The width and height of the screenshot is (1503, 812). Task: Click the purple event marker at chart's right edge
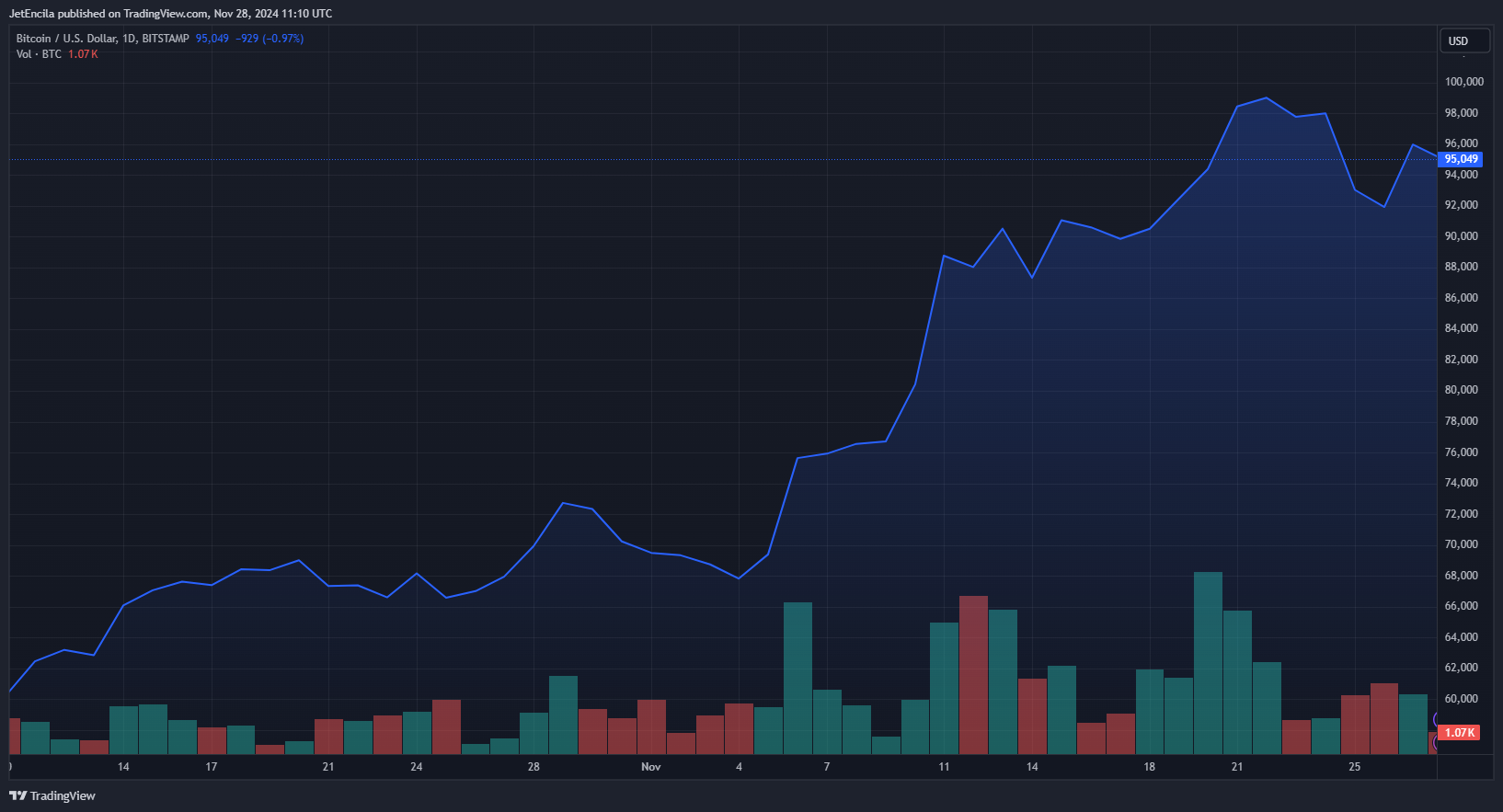1435,719
